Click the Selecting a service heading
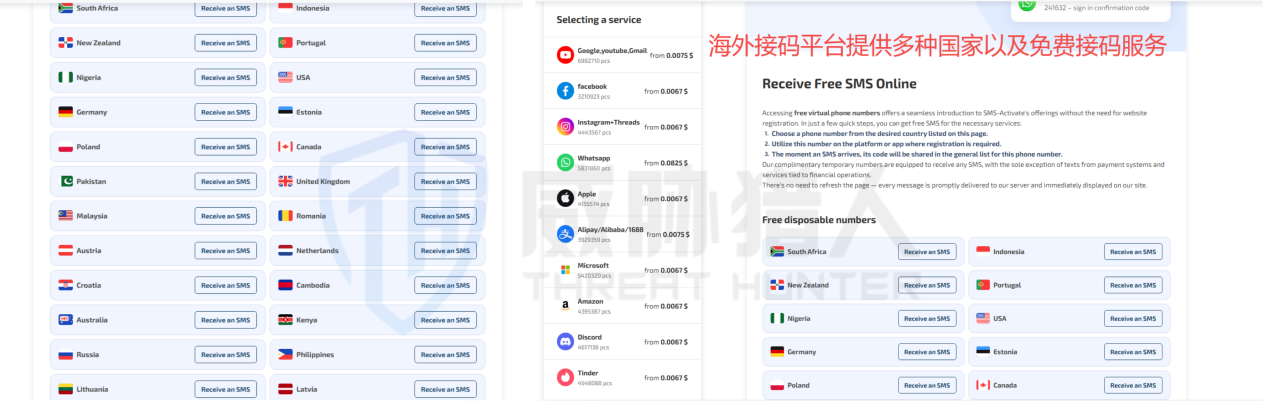This screenshot has width=1263, height=401. pyautogui.click(x=599, y=20)
